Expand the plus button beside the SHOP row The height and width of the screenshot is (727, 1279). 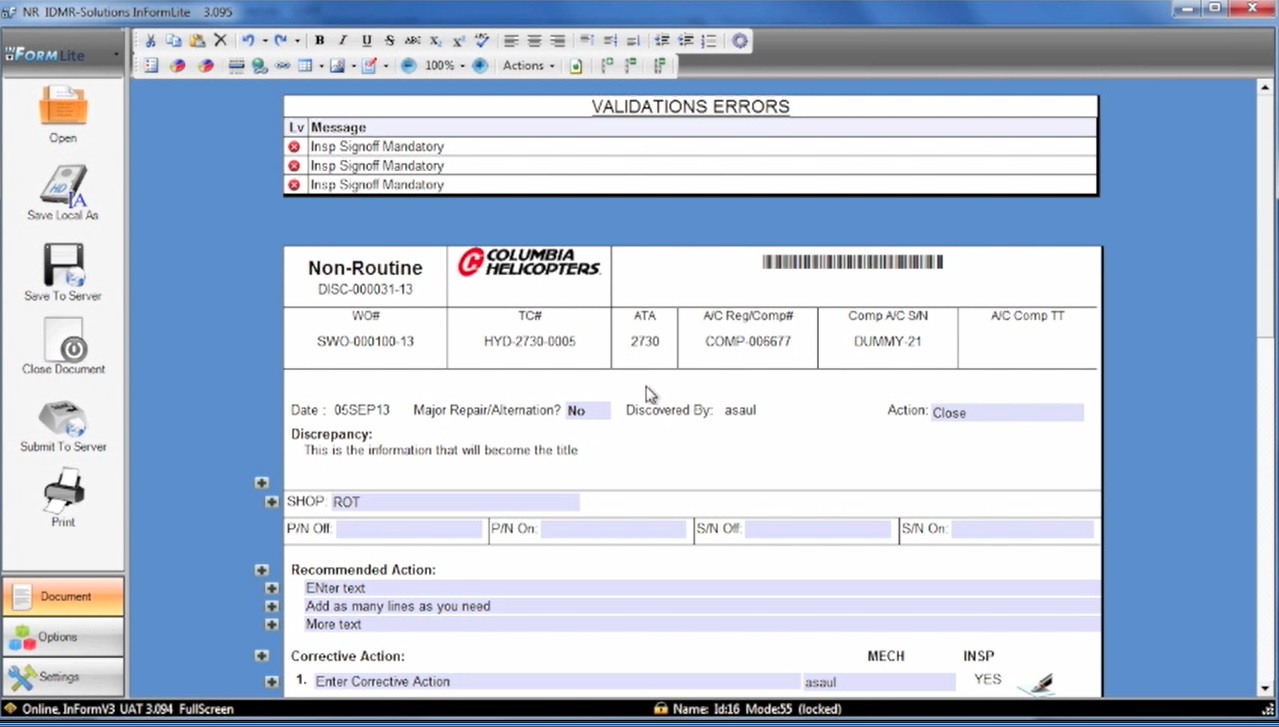272,502
